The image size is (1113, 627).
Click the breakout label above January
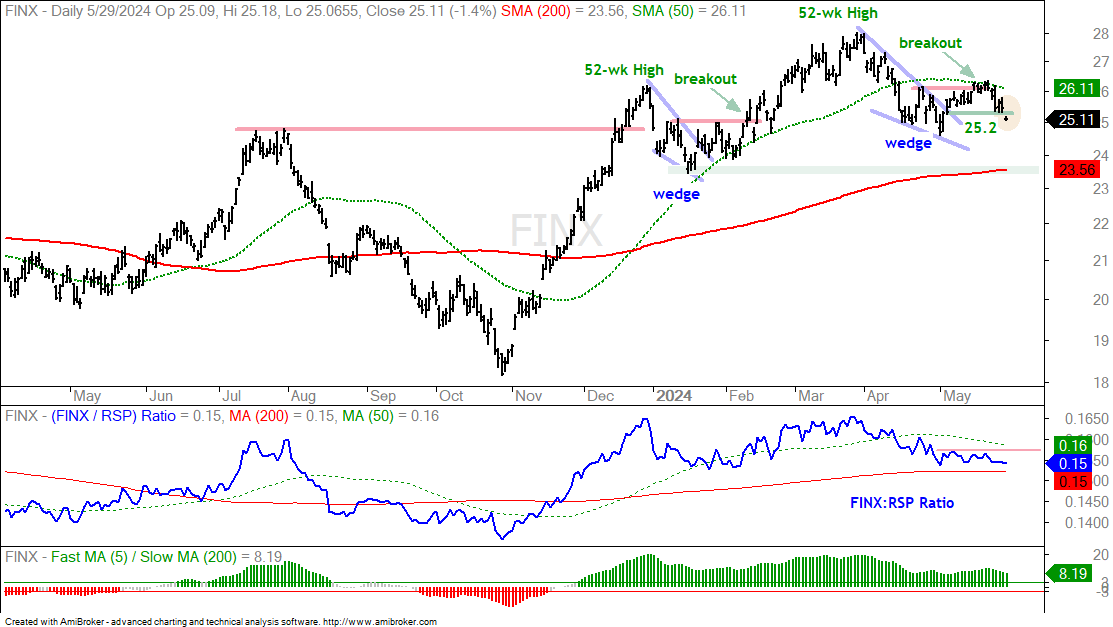tap(705, 79)
